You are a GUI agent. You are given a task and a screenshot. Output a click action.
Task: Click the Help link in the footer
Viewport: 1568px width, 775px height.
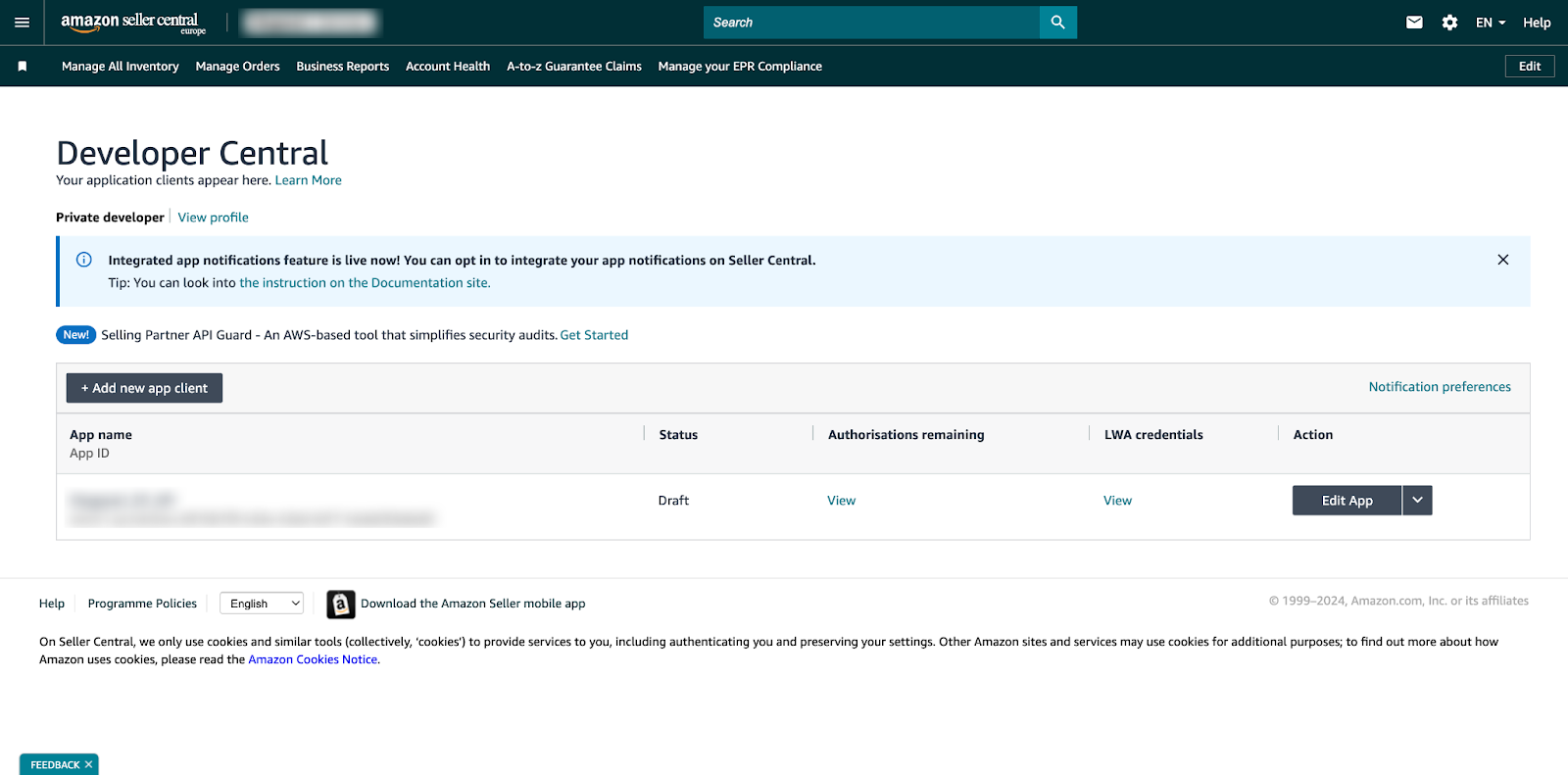52,604
